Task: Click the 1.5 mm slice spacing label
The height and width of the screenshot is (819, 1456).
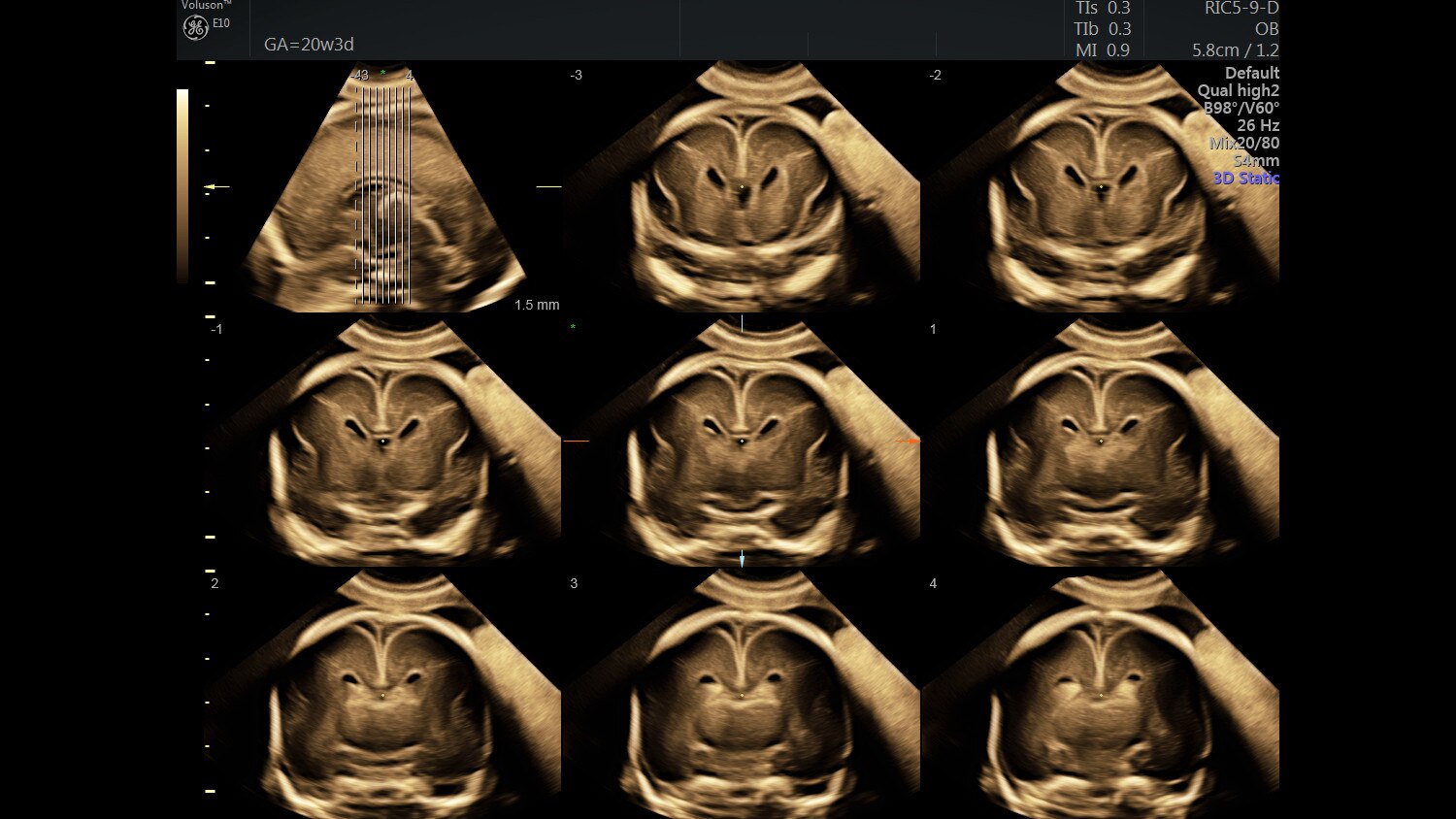Action: [x=537, y=305]
